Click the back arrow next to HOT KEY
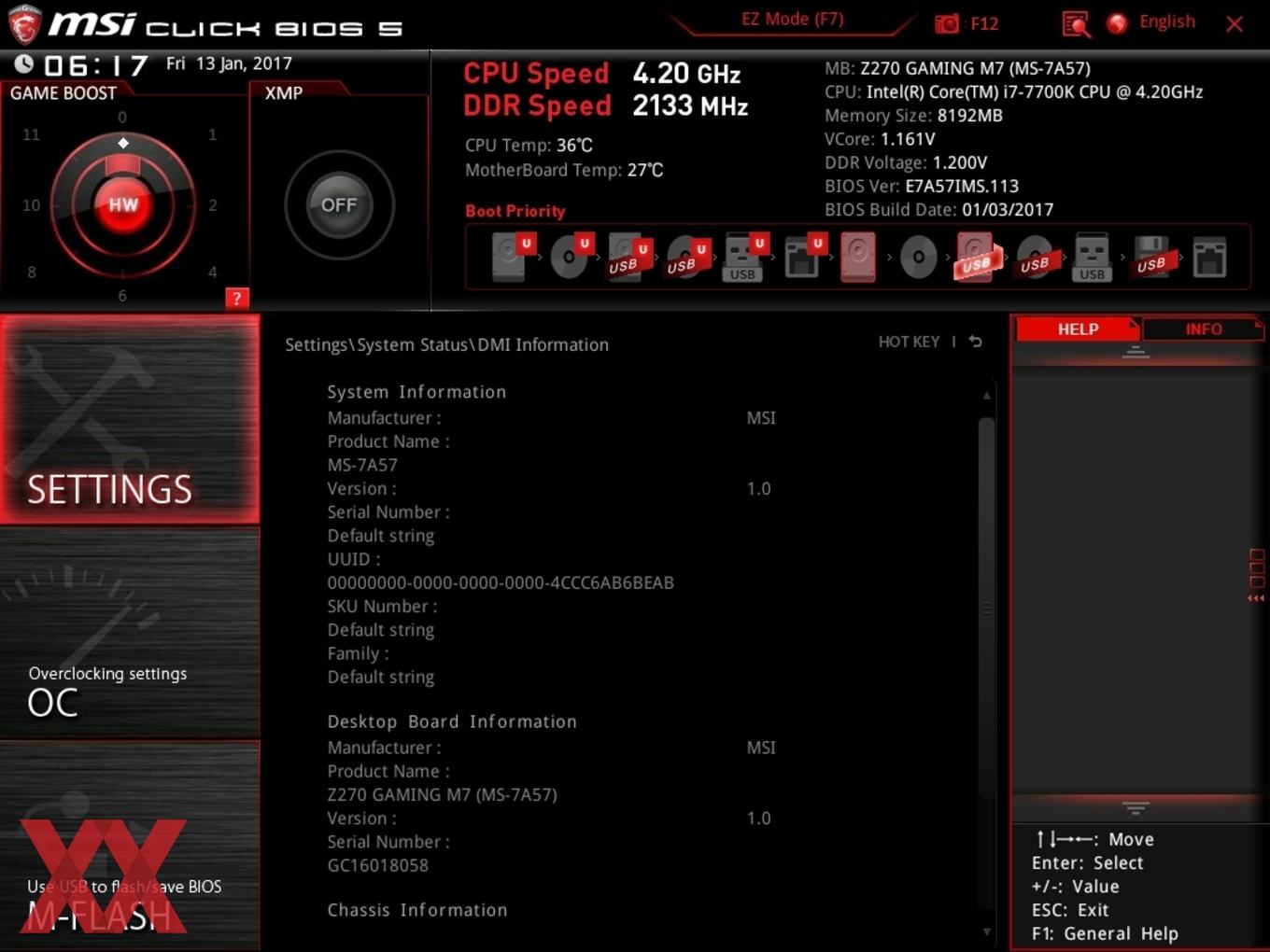Screen dimensions: 1270x952 tap(976, 342)
